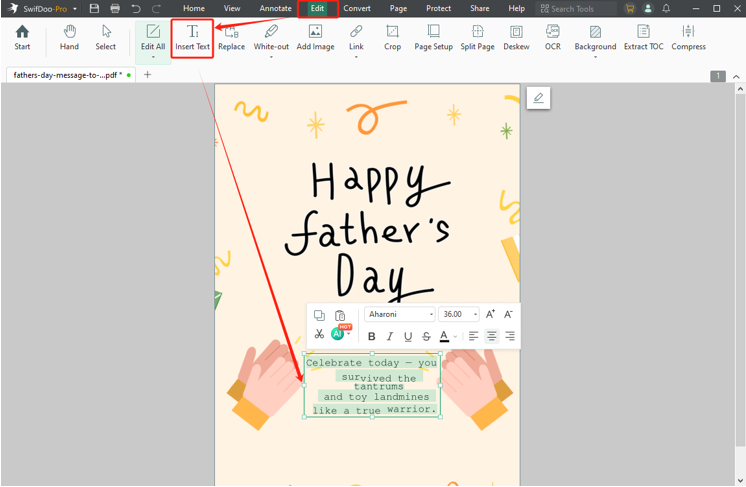
Task: Align text to the left
Action: [473, 336]
